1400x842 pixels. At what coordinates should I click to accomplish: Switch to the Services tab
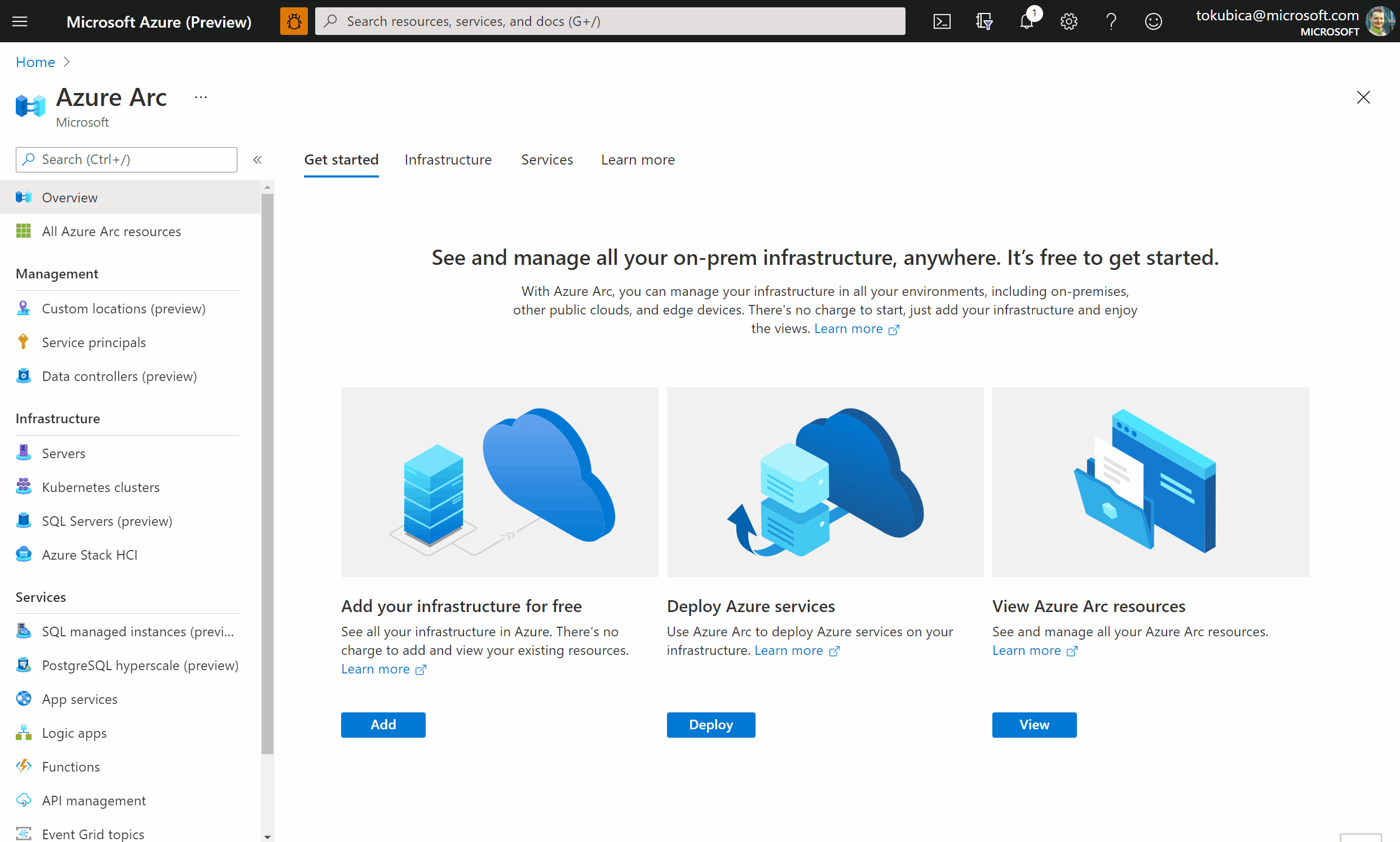click(x=546, y=159)
